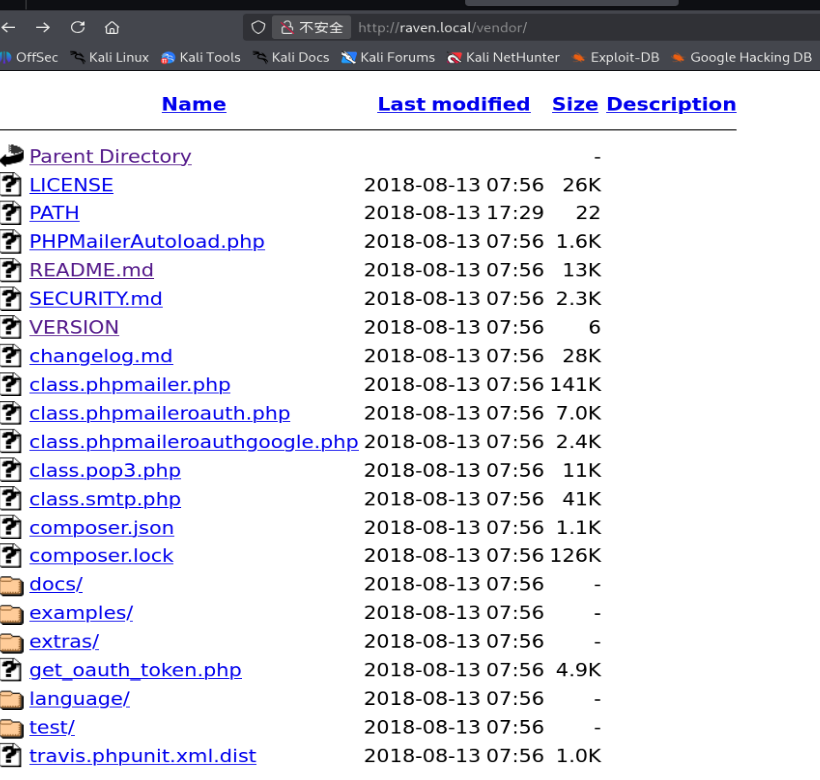
Task: Reload the current page
Action: tap(78, 27)
